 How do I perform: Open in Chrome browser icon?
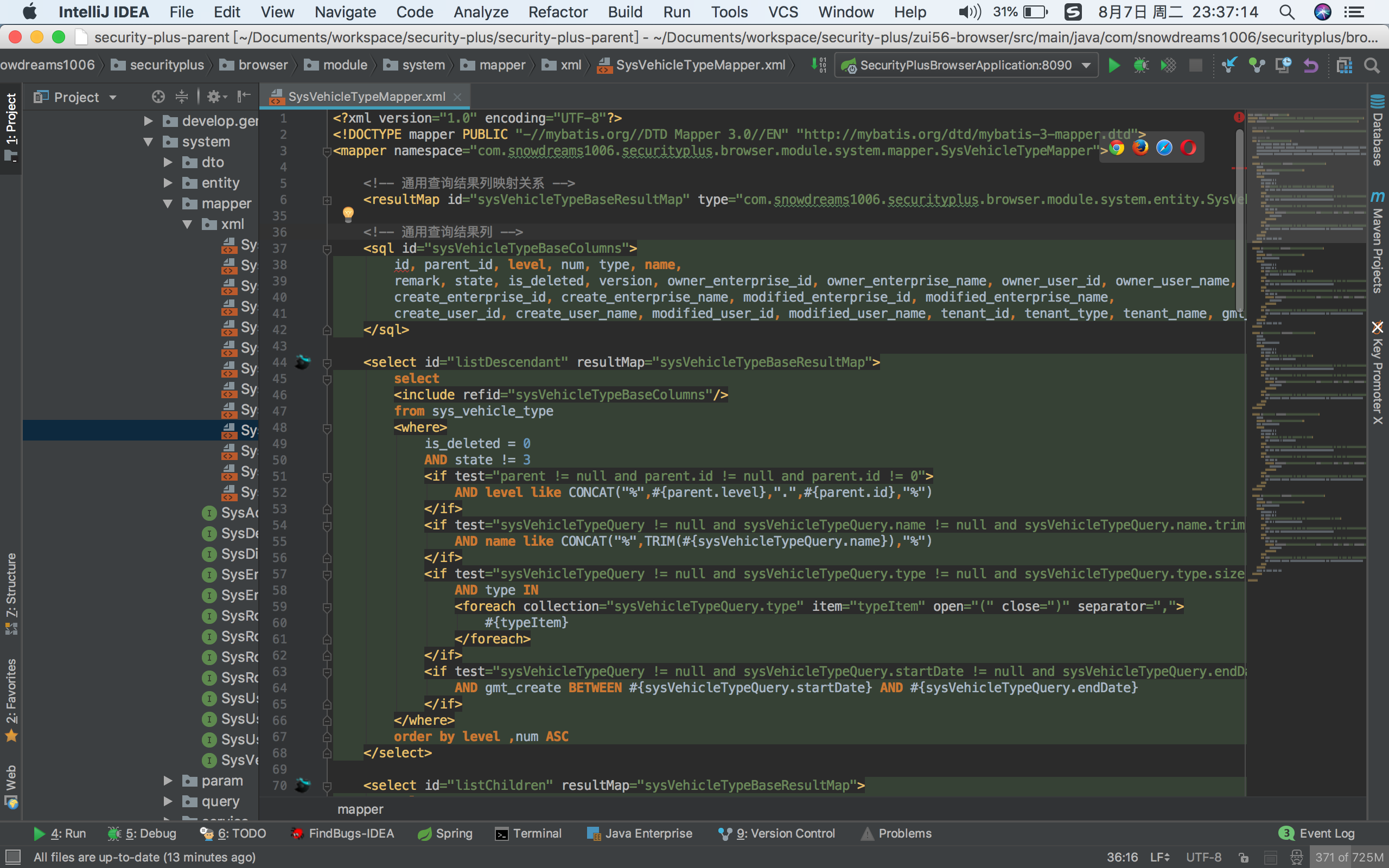(x=1117, y=148)
